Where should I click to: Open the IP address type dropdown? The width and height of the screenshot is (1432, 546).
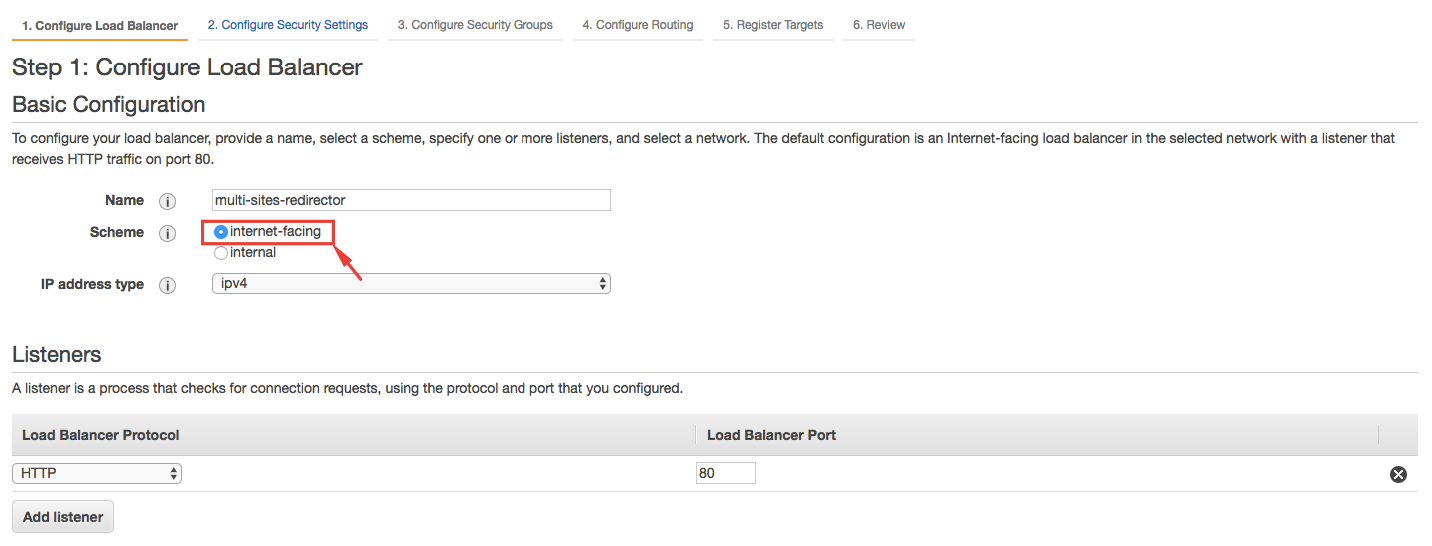pos(411,284)
